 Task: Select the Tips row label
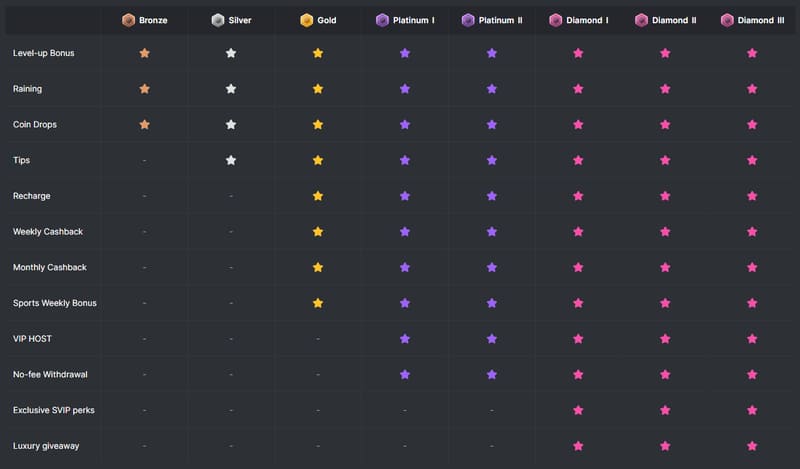pos(21,160)
